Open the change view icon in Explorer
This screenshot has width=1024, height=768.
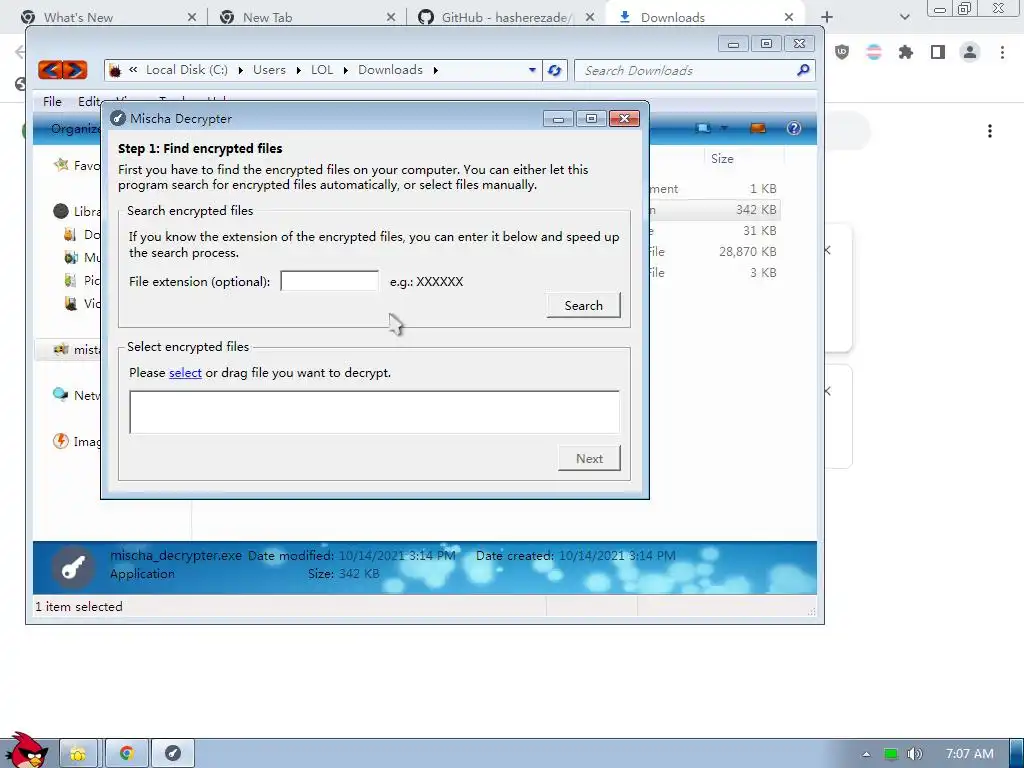[x=703, y=128]
